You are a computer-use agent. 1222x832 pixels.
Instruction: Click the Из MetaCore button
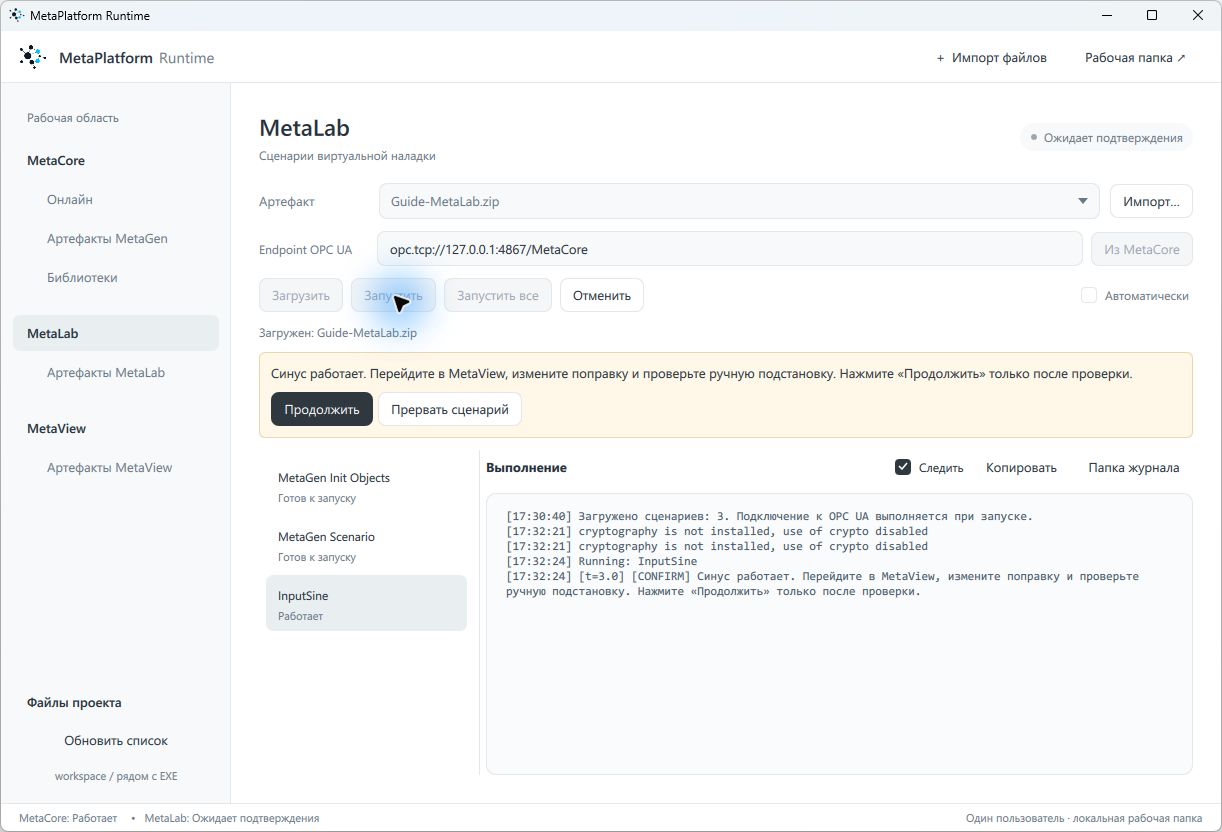pos(1142,249)
